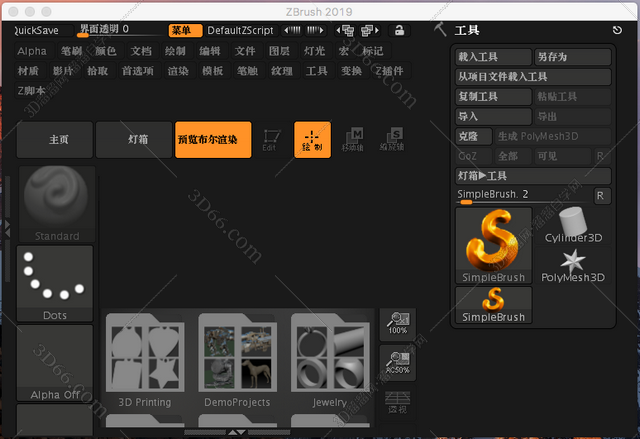Open the Z插件 plugin menu
The image size is (640, 439).
390,71
